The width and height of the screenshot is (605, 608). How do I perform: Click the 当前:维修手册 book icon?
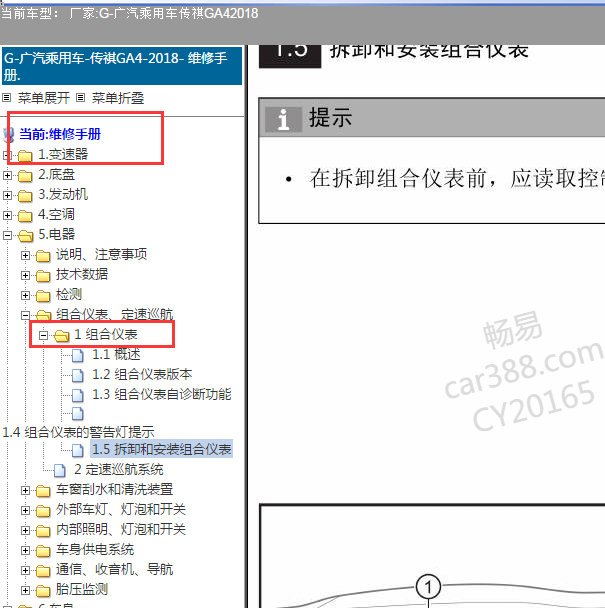(x=9, y=135)
